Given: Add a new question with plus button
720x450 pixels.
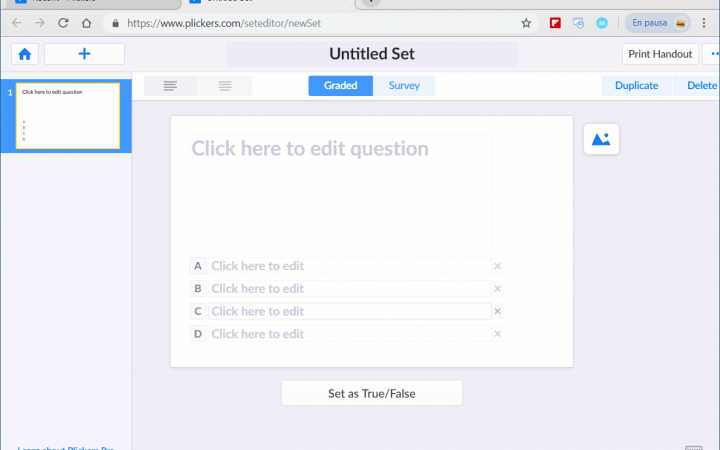Looking at the screenshot, I should coord(84,54).
